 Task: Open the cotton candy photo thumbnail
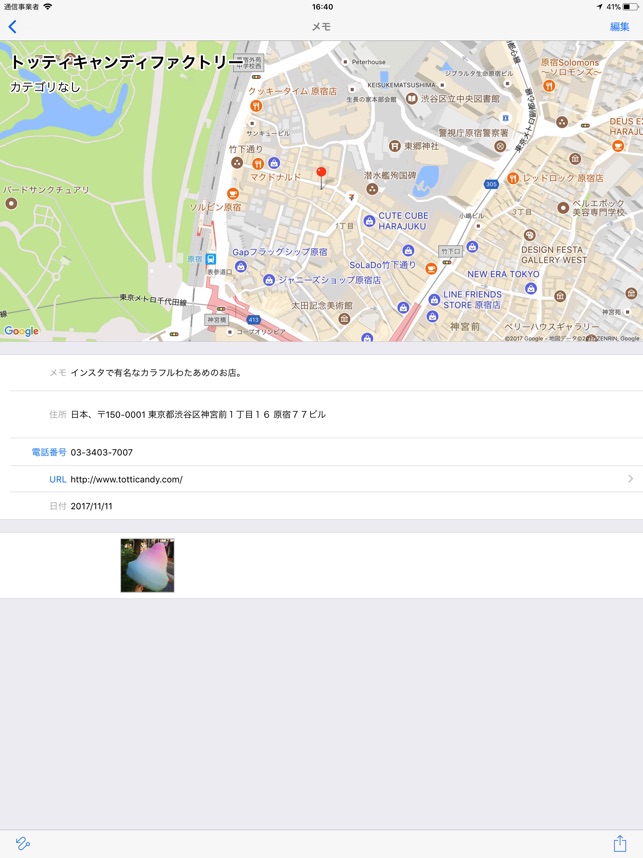(x=147, y=565)
